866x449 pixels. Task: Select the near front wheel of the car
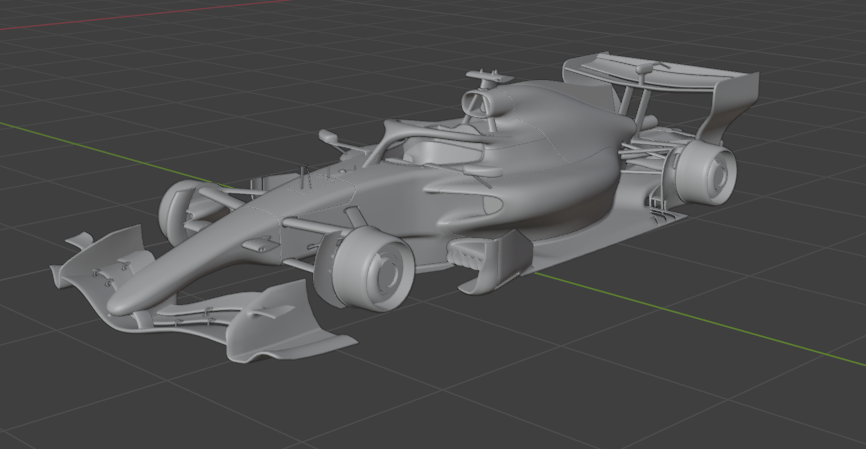point(373,269)
